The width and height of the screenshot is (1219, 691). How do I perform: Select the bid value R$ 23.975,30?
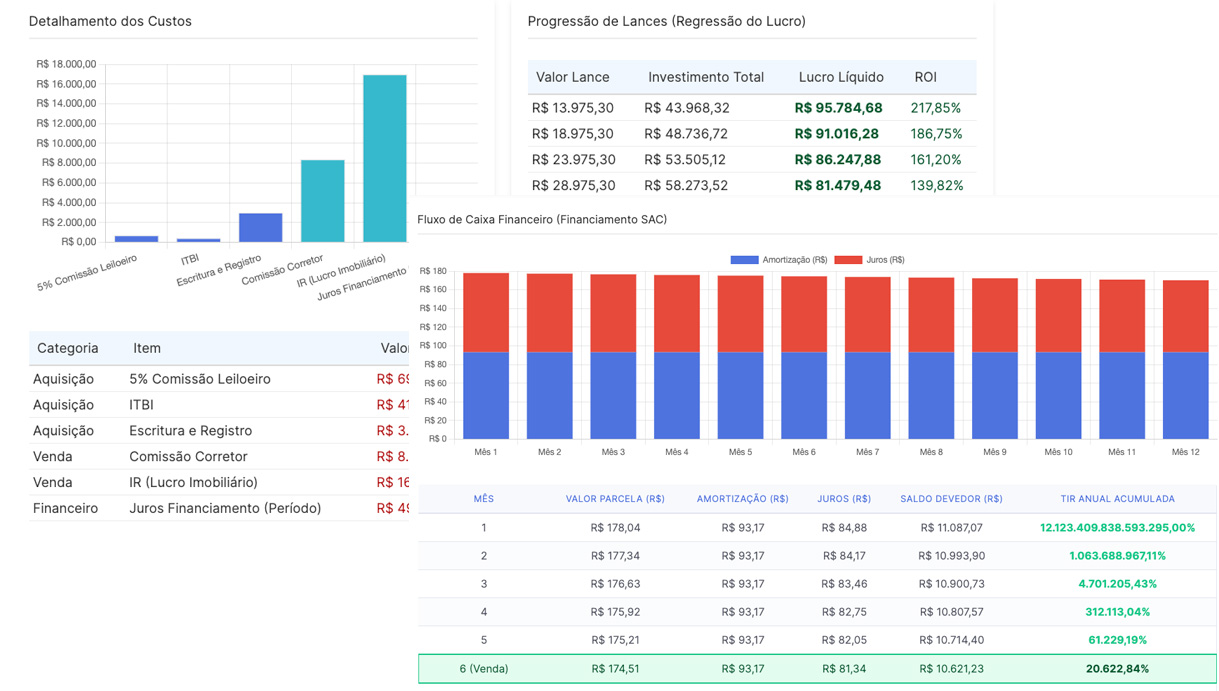pos(573,160)
